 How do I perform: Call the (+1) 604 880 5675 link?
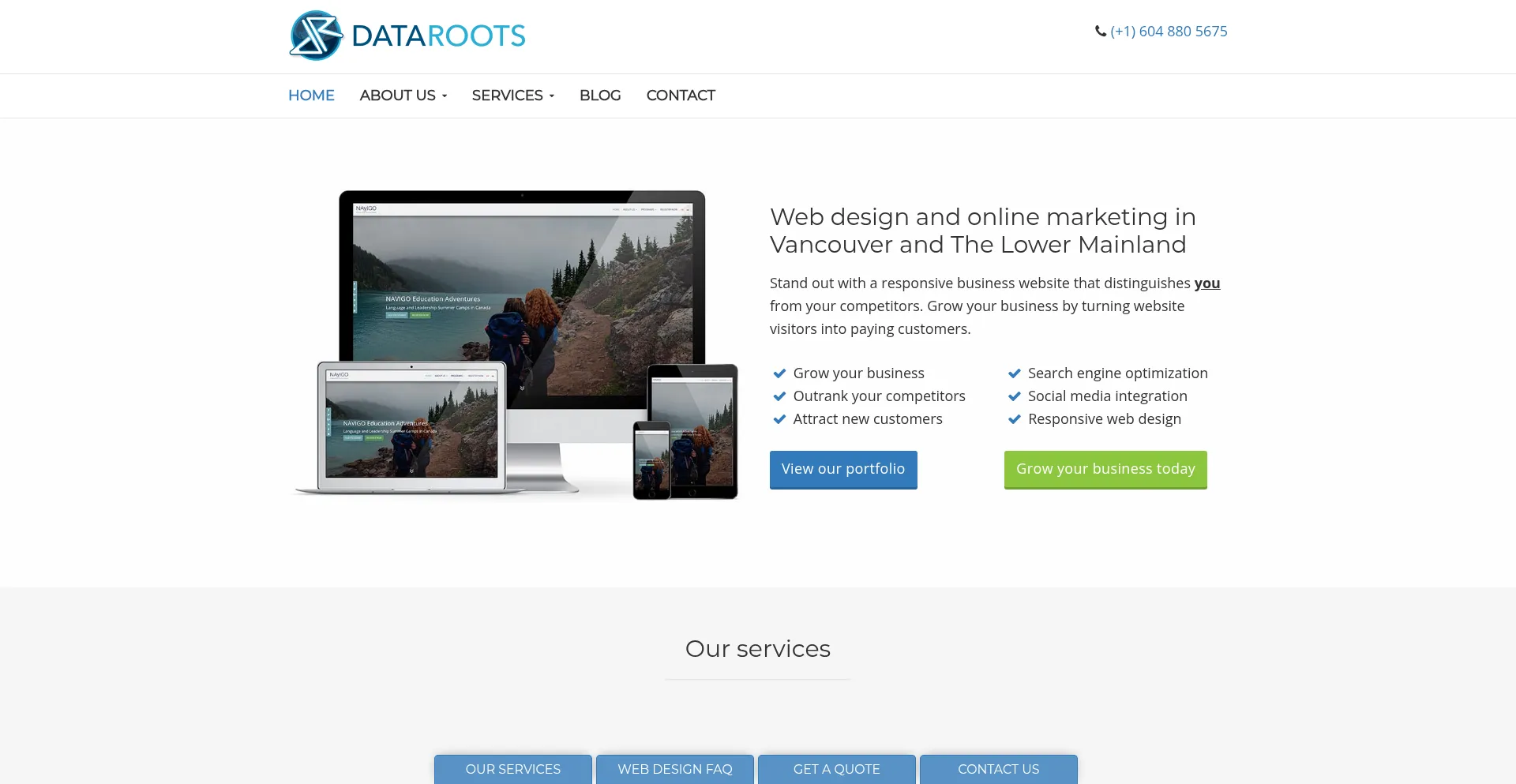[x=1169, y=32]
